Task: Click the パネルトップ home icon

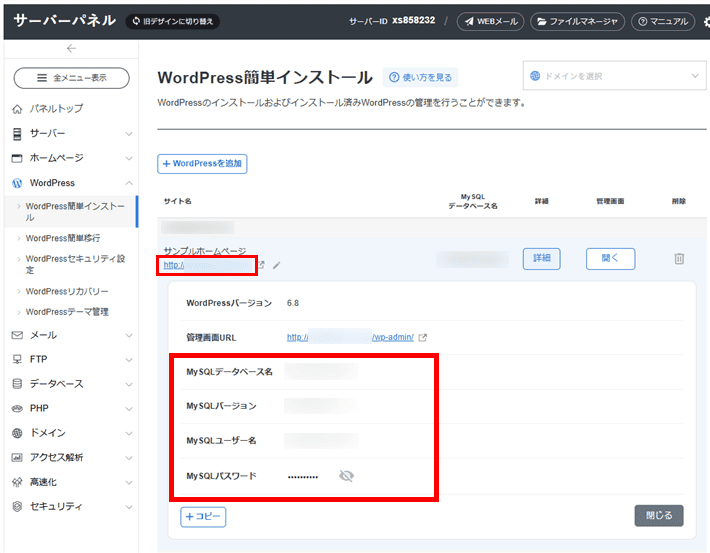Action: click(17, 109)
